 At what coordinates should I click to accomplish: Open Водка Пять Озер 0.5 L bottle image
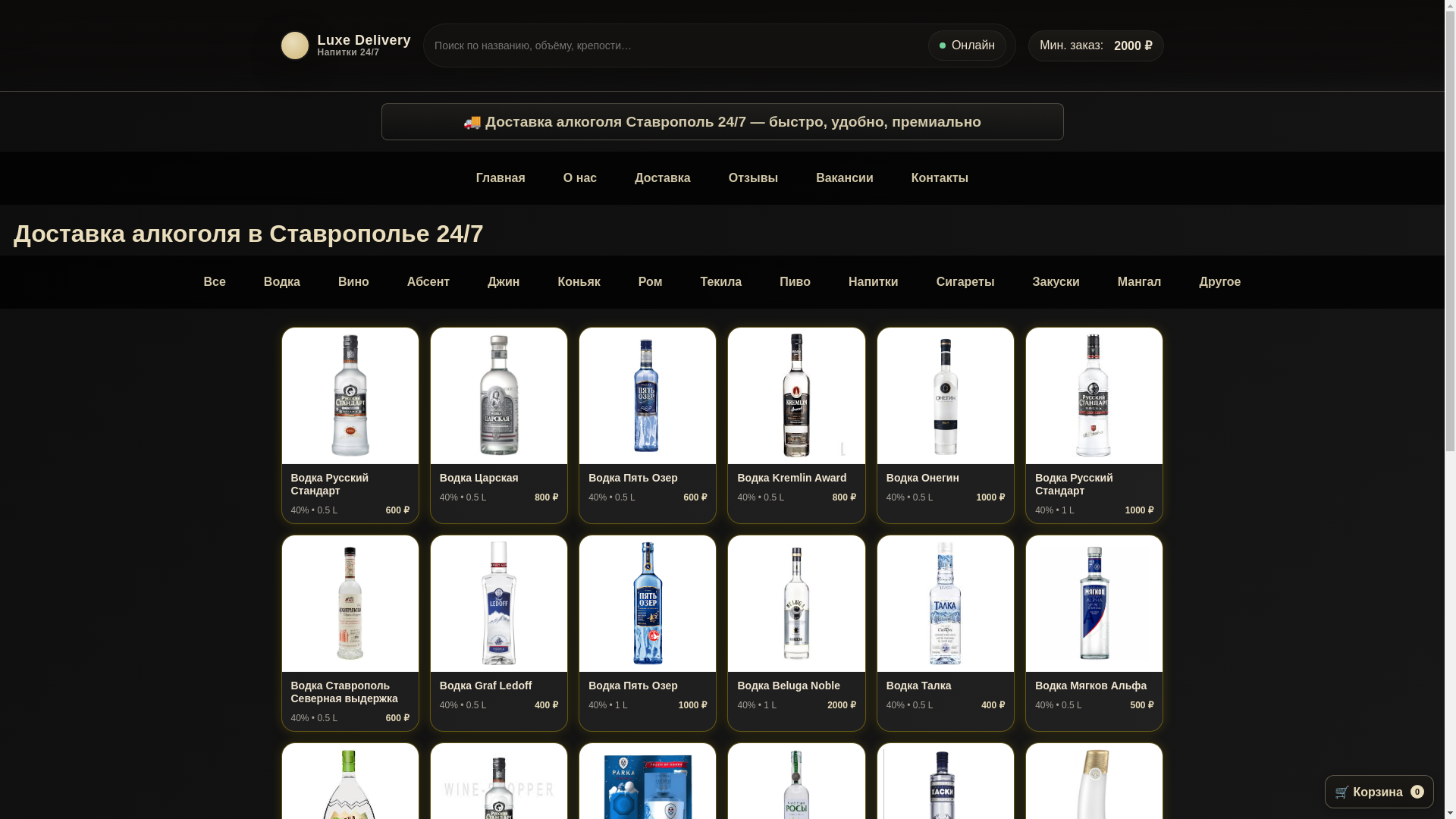[x=648, y=396]
